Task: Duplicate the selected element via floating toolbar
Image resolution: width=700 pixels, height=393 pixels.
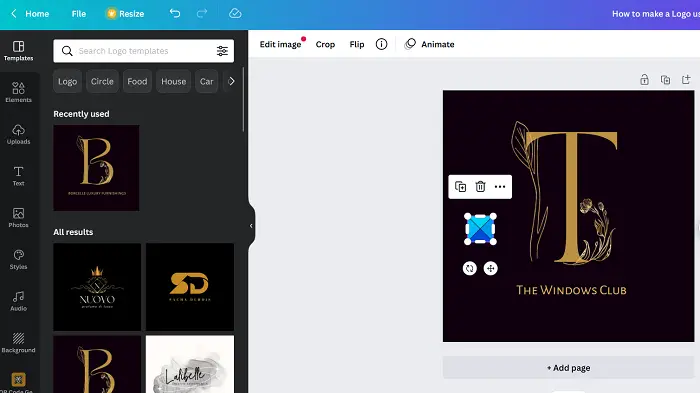Action: [460, 187]
